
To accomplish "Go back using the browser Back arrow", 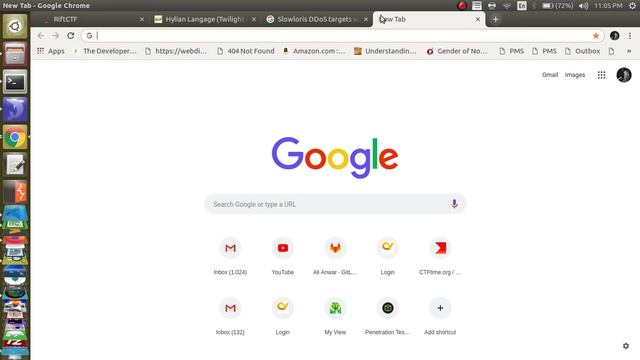I will (x=40, y=36).
